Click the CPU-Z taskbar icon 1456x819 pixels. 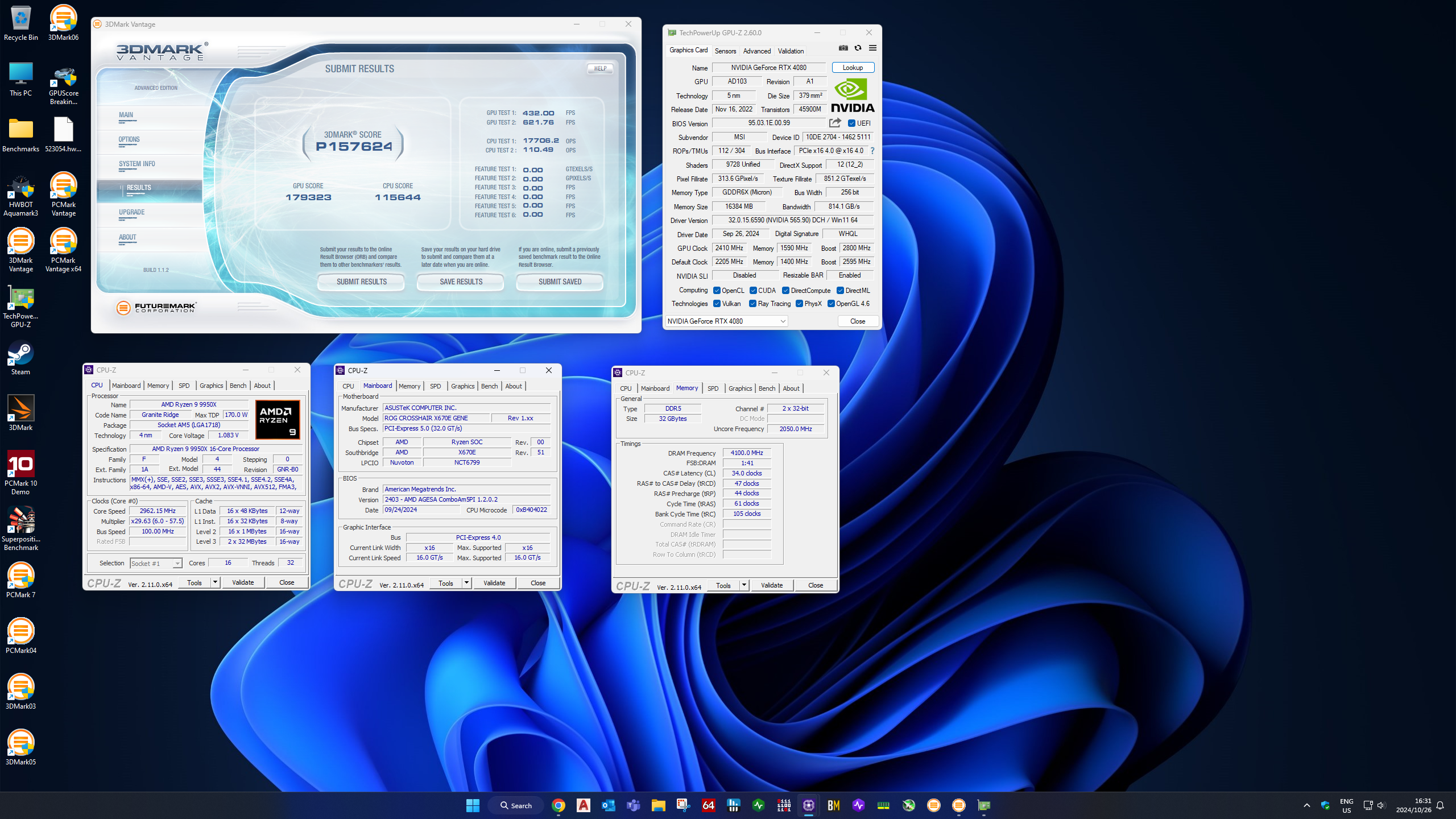click(x=809, y=805)
